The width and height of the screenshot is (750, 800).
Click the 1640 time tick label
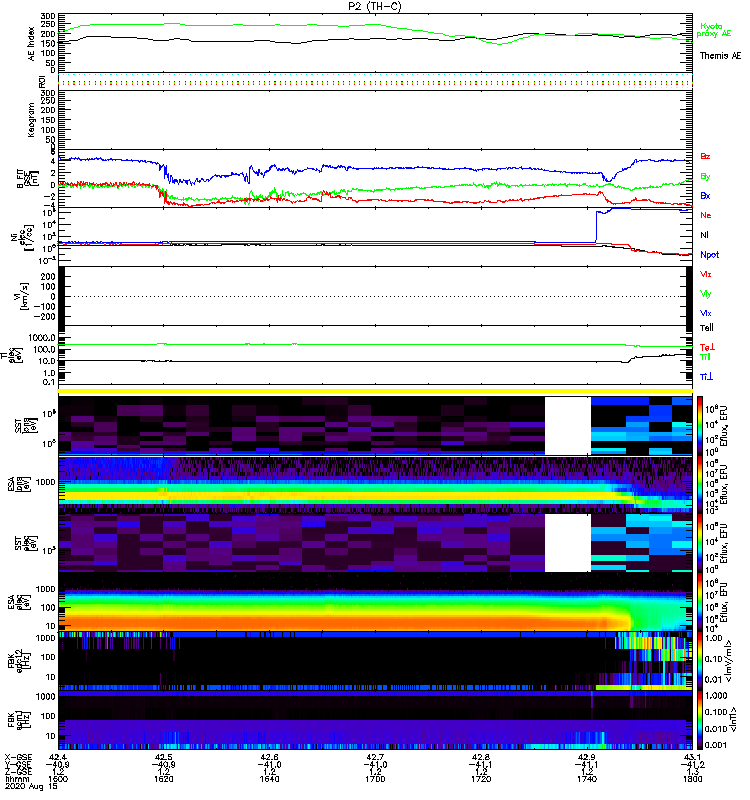[269, 779]
